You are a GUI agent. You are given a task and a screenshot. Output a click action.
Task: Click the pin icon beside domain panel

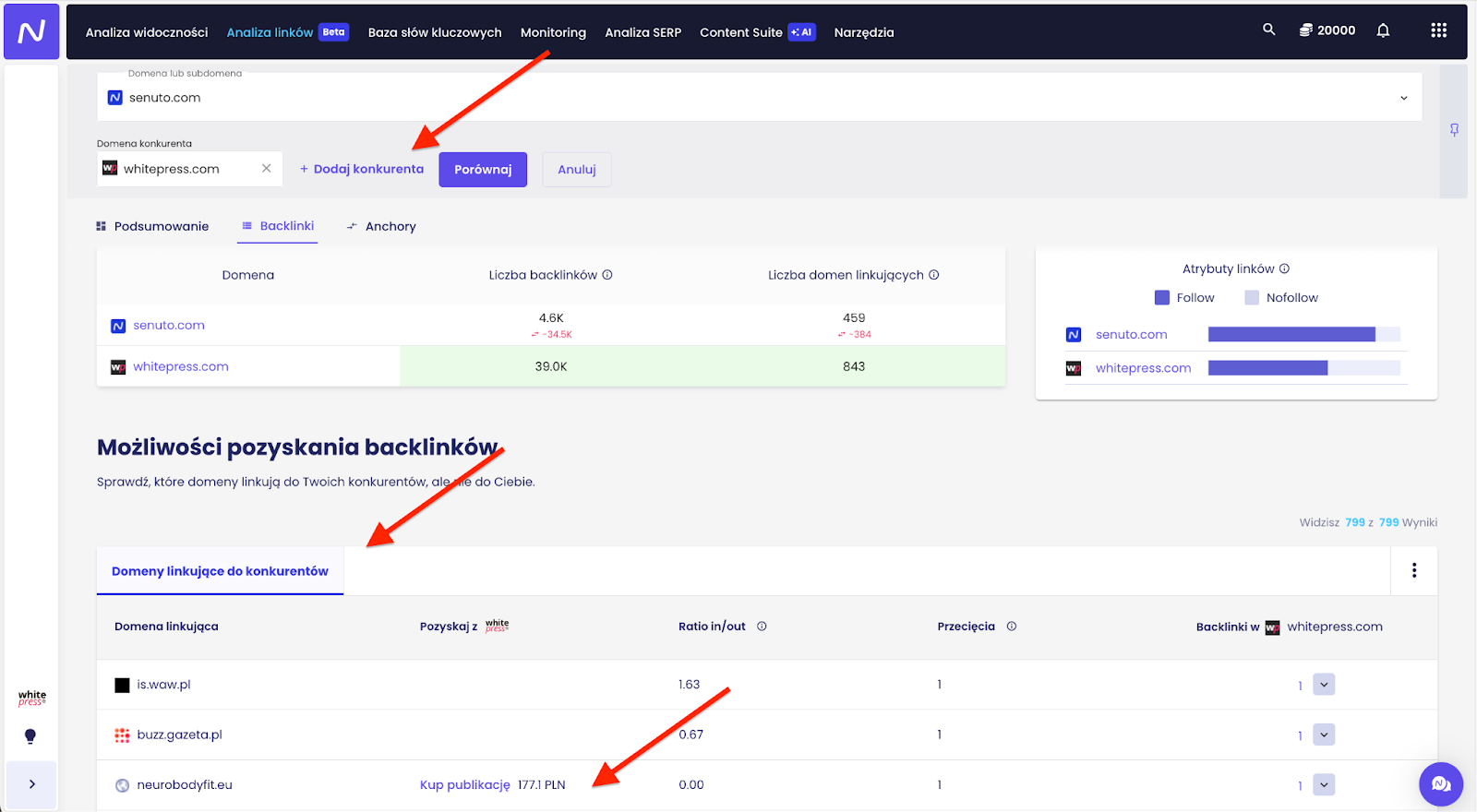[1454, 130]
